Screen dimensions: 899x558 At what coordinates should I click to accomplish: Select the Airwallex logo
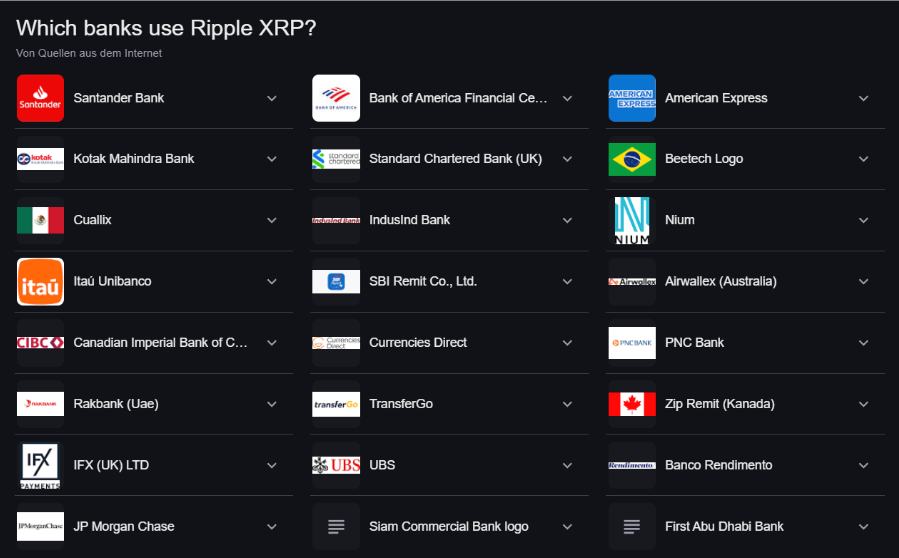pyautogui.click(x=632, y=282)
